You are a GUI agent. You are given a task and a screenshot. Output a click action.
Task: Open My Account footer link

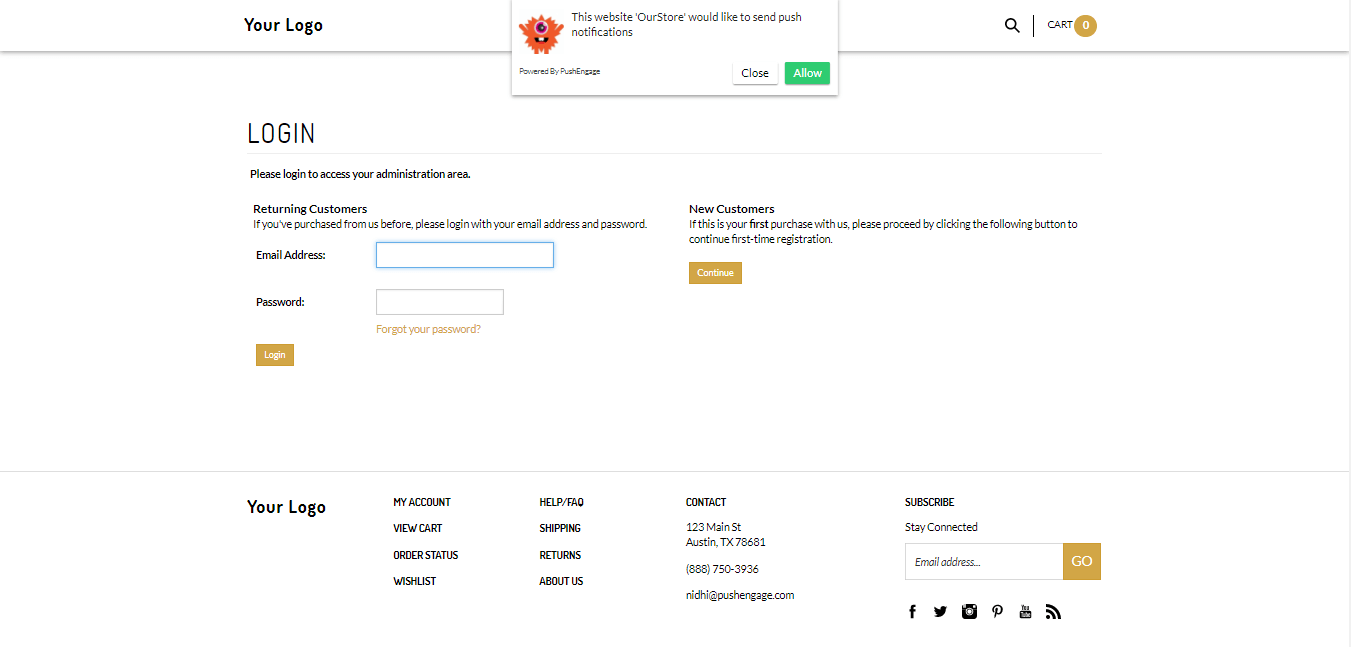coord(422,502)
